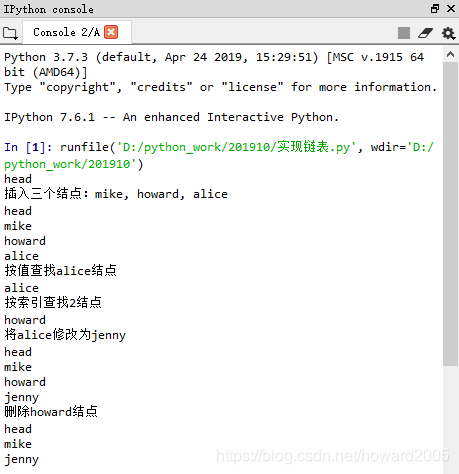
Task: Click the last 'jenny' output line
Action: (21, 460)
